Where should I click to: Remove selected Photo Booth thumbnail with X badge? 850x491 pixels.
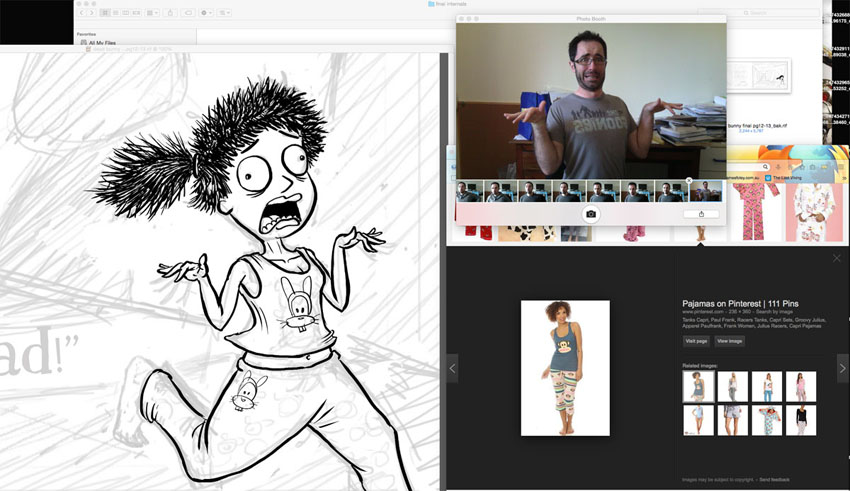coord(689,181)
